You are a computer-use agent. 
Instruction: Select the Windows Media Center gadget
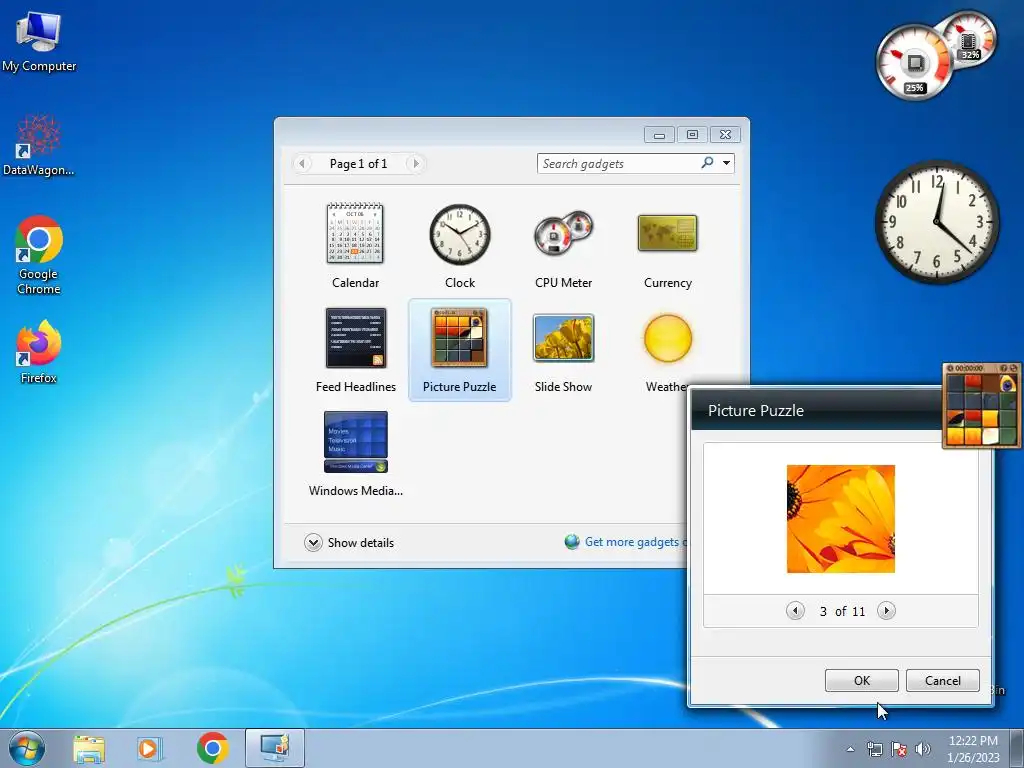(x=355, y=453)
